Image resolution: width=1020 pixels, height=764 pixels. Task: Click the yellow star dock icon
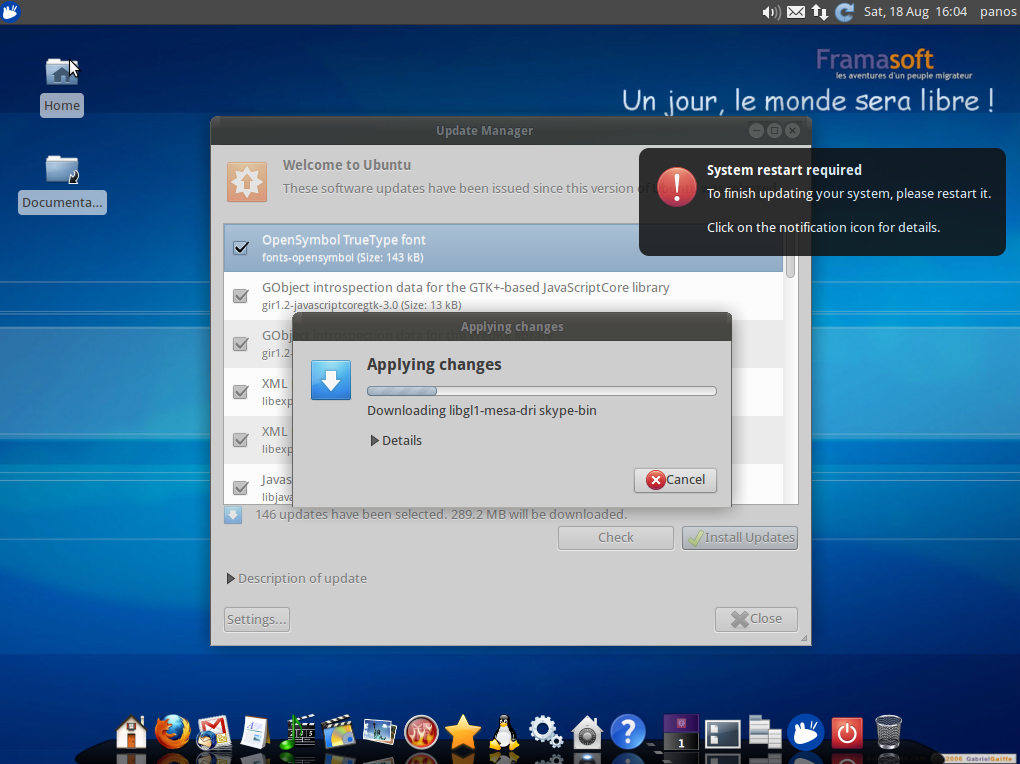click(463, 732)
